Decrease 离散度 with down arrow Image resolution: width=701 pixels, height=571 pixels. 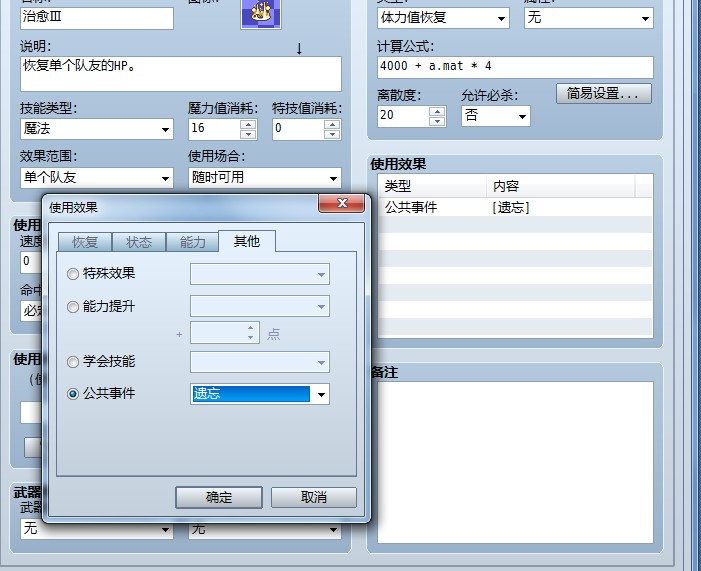pos(437,121)
